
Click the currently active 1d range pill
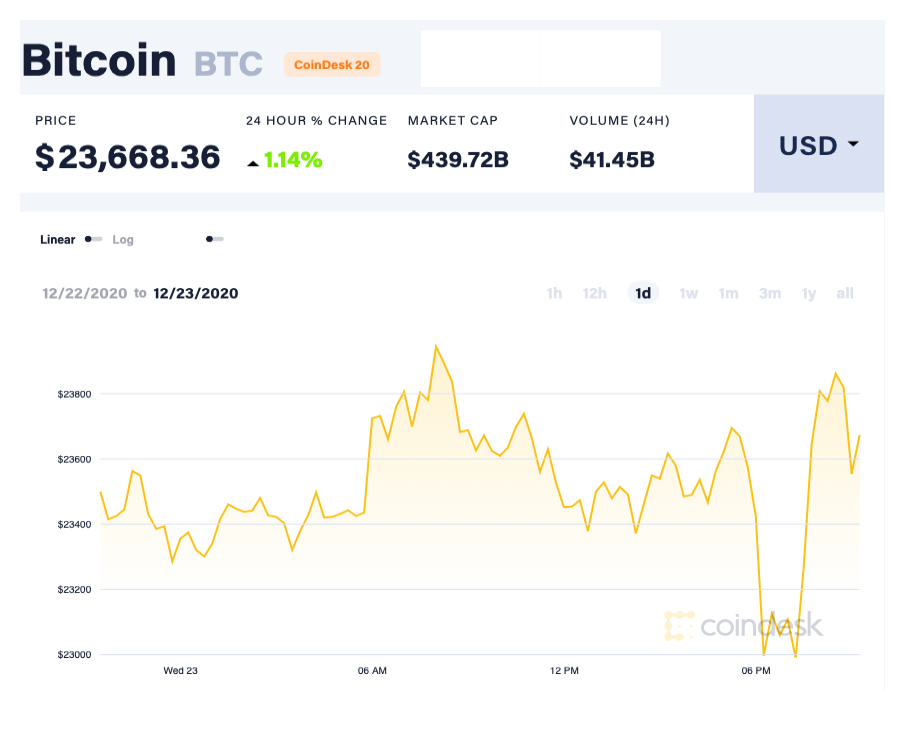[x=643, y=293]
